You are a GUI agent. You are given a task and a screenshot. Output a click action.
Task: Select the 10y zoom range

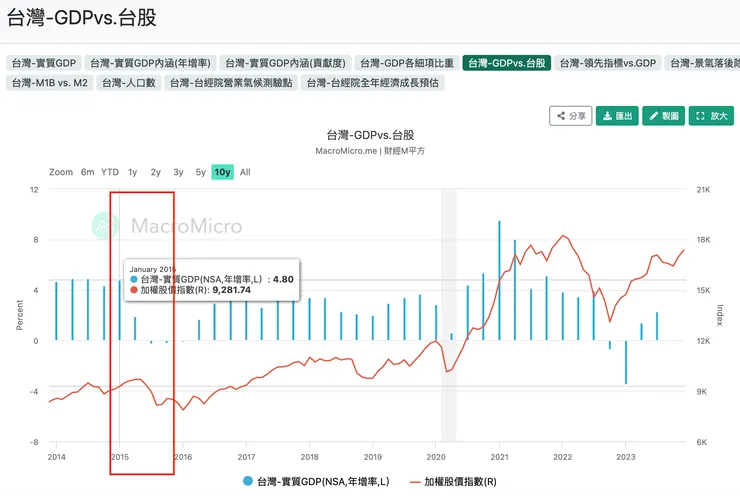tap(222, 172)
